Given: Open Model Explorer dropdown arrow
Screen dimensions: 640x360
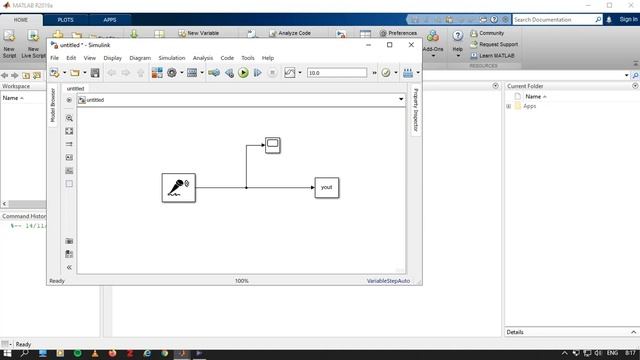Looking at the screenshot, I should (x=202, y=73).
